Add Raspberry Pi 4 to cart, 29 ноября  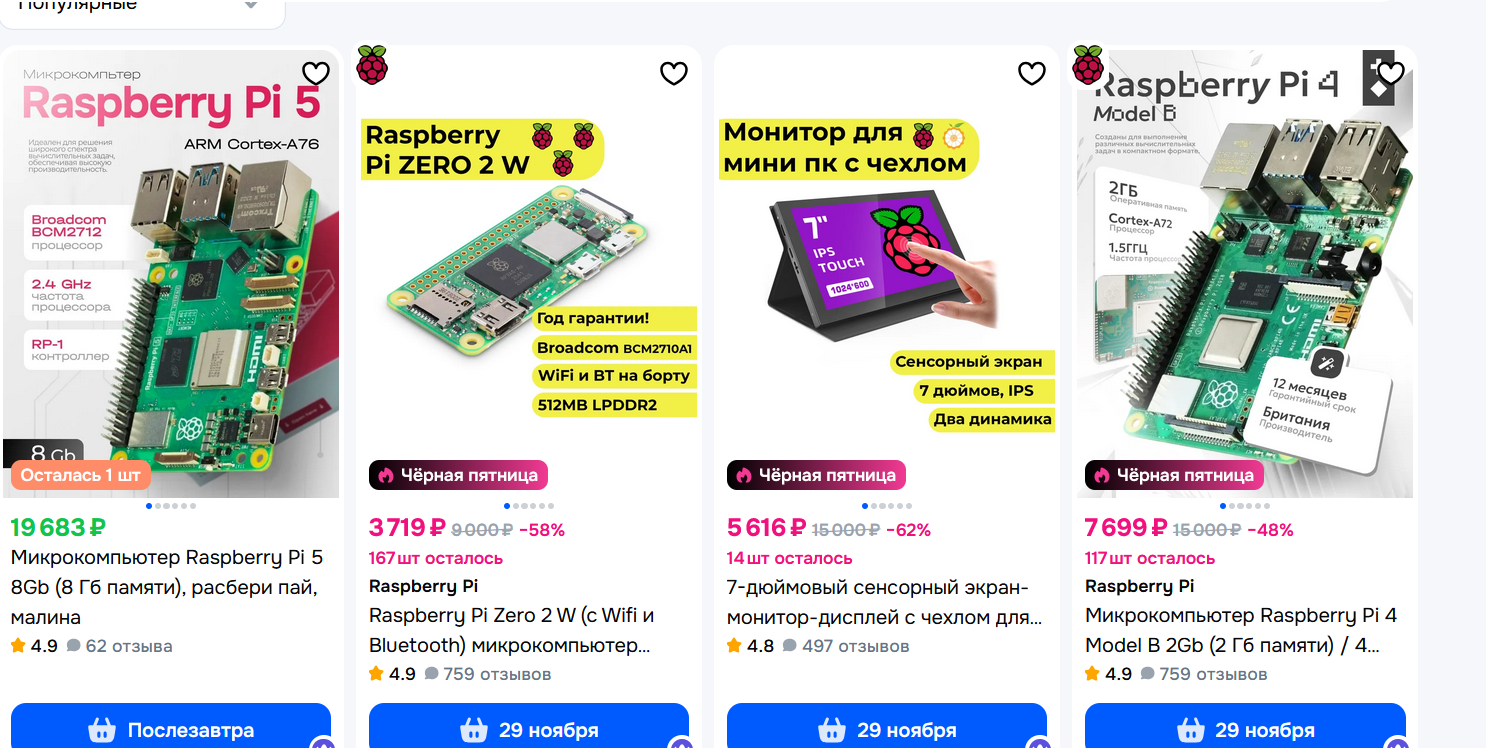pyautogui.click(x=1245, y=730)
